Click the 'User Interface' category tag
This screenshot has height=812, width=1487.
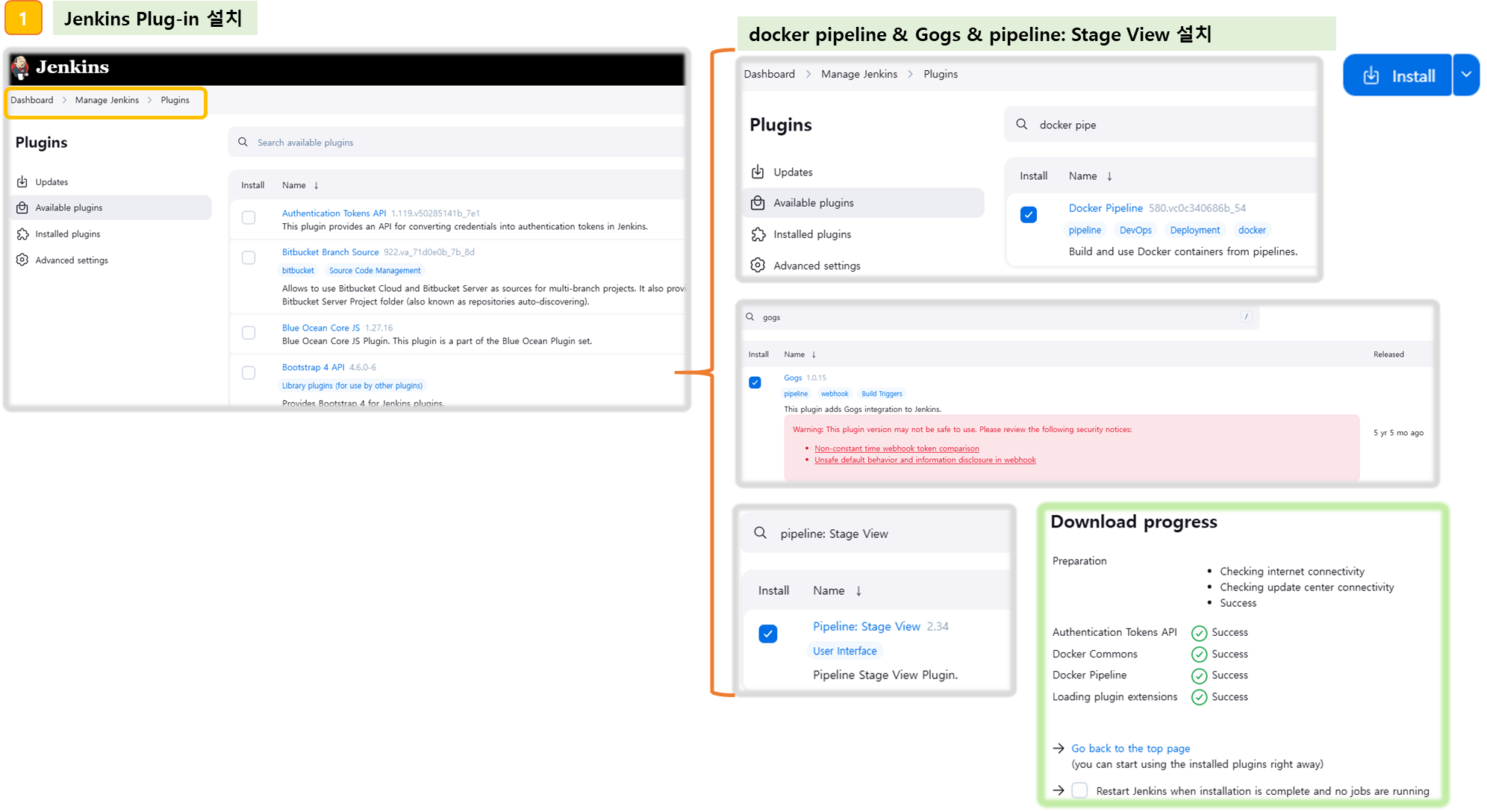tap(844, 652)
